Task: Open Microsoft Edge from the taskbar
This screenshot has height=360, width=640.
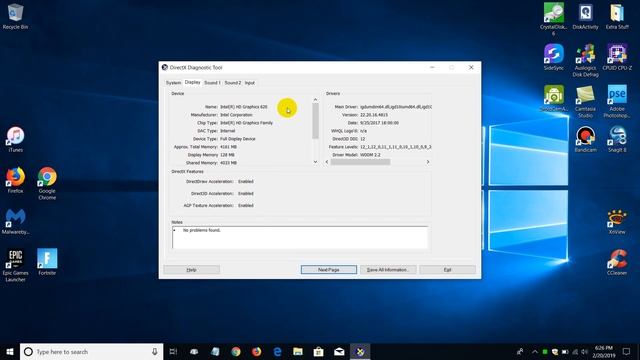Action: coord(277,351)
